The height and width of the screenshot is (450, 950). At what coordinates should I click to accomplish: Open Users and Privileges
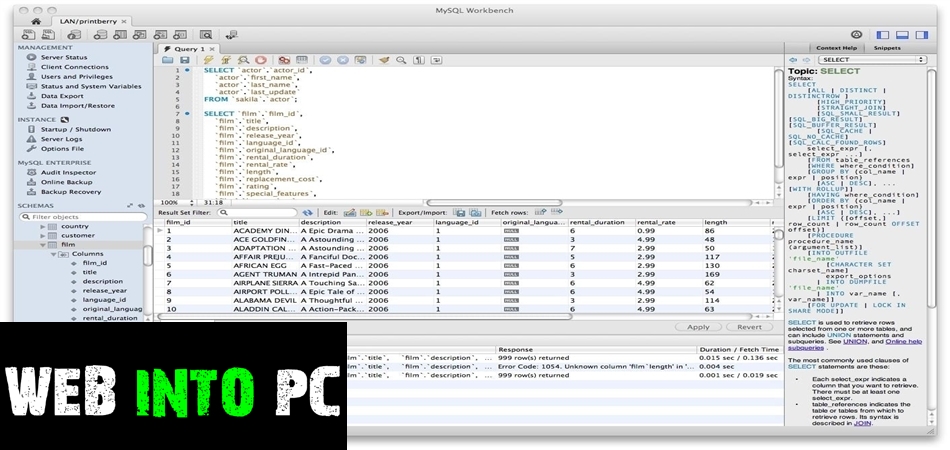coord(77,77)
